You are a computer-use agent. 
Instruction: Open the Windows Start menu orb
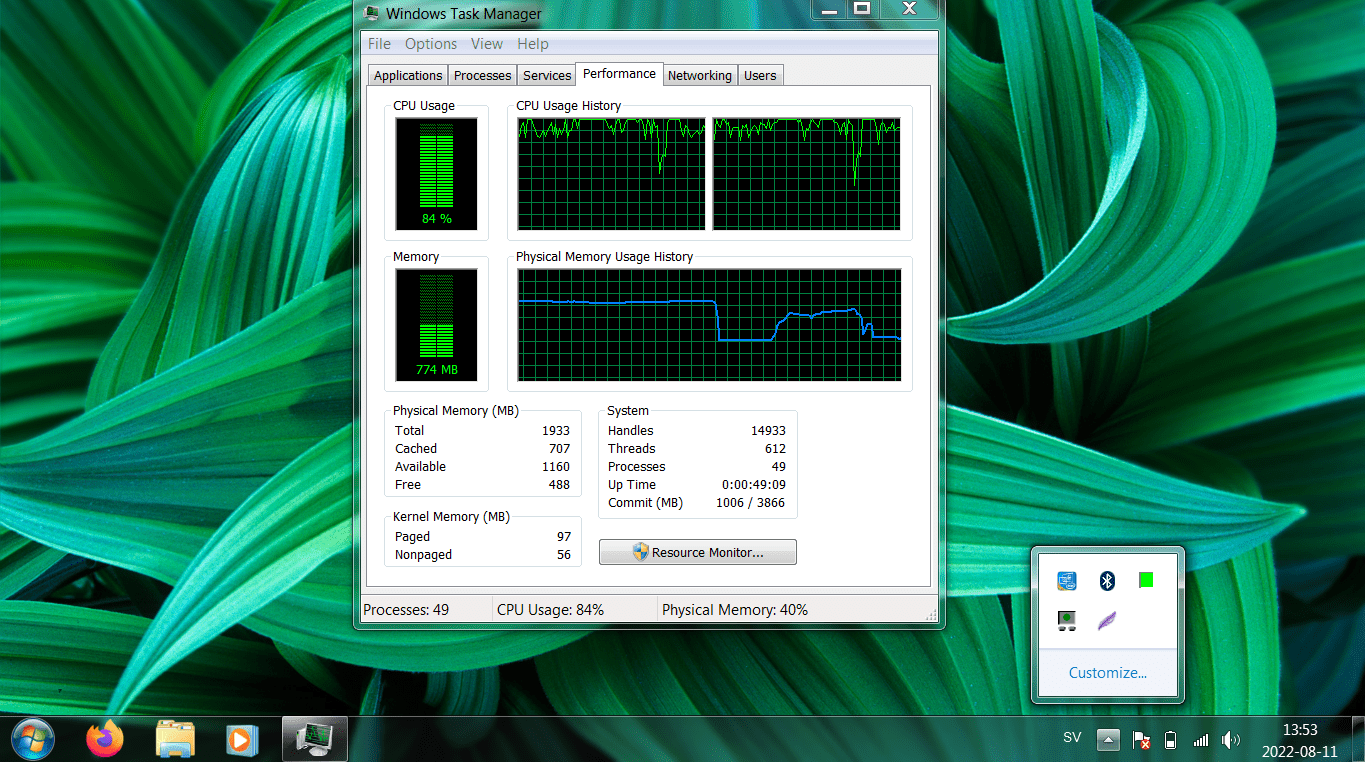(x=33, y=740)
